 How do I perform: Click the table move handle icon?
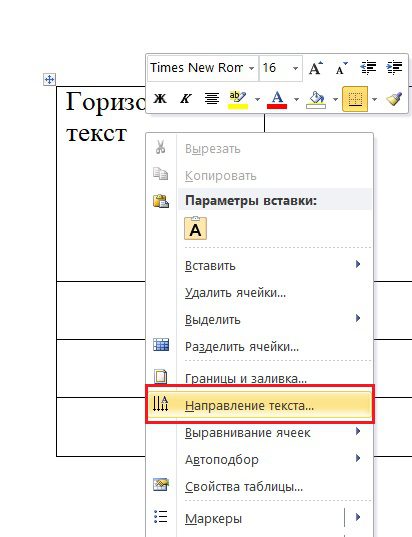point(49,80)
